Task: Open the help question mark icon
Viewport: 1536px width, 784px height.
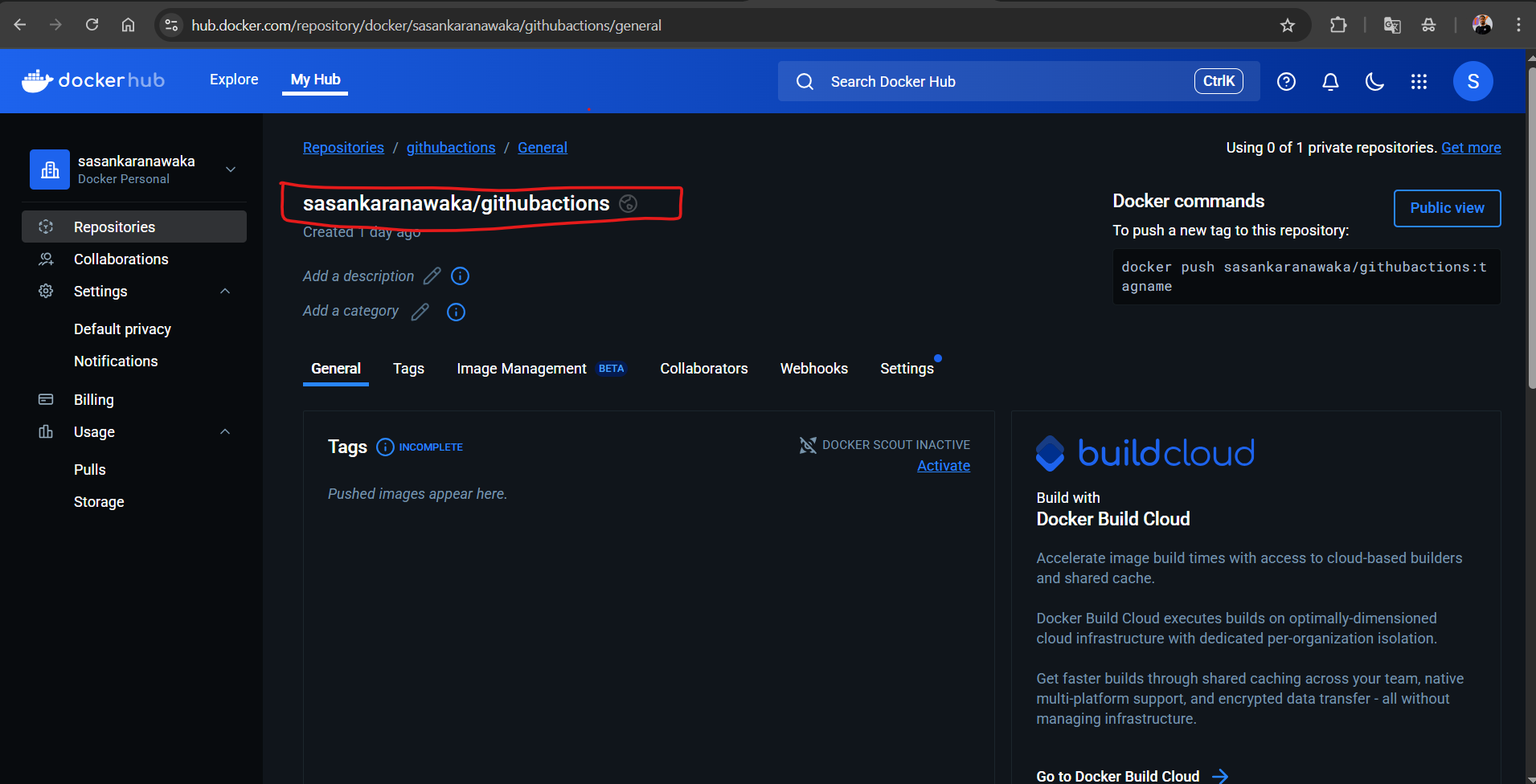Action: coord(1286,81)
